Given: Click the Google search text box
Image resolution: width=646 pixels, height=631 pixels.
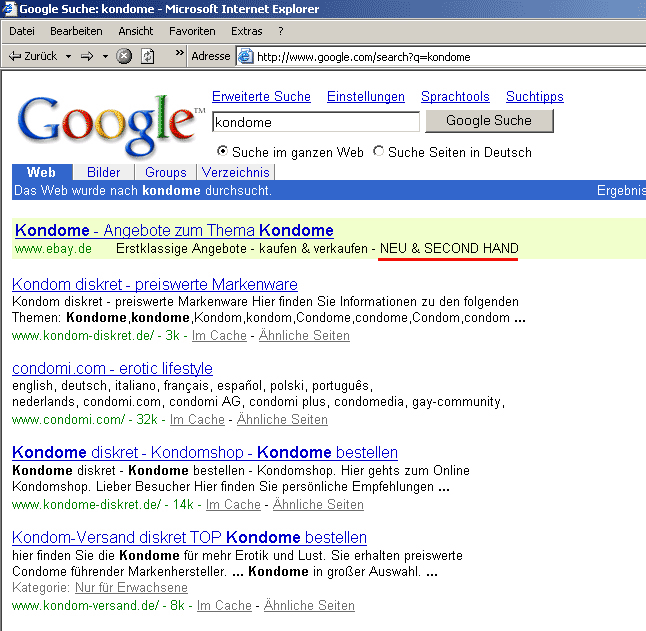Looking at the screenshot, I should [x=316, y=122].
